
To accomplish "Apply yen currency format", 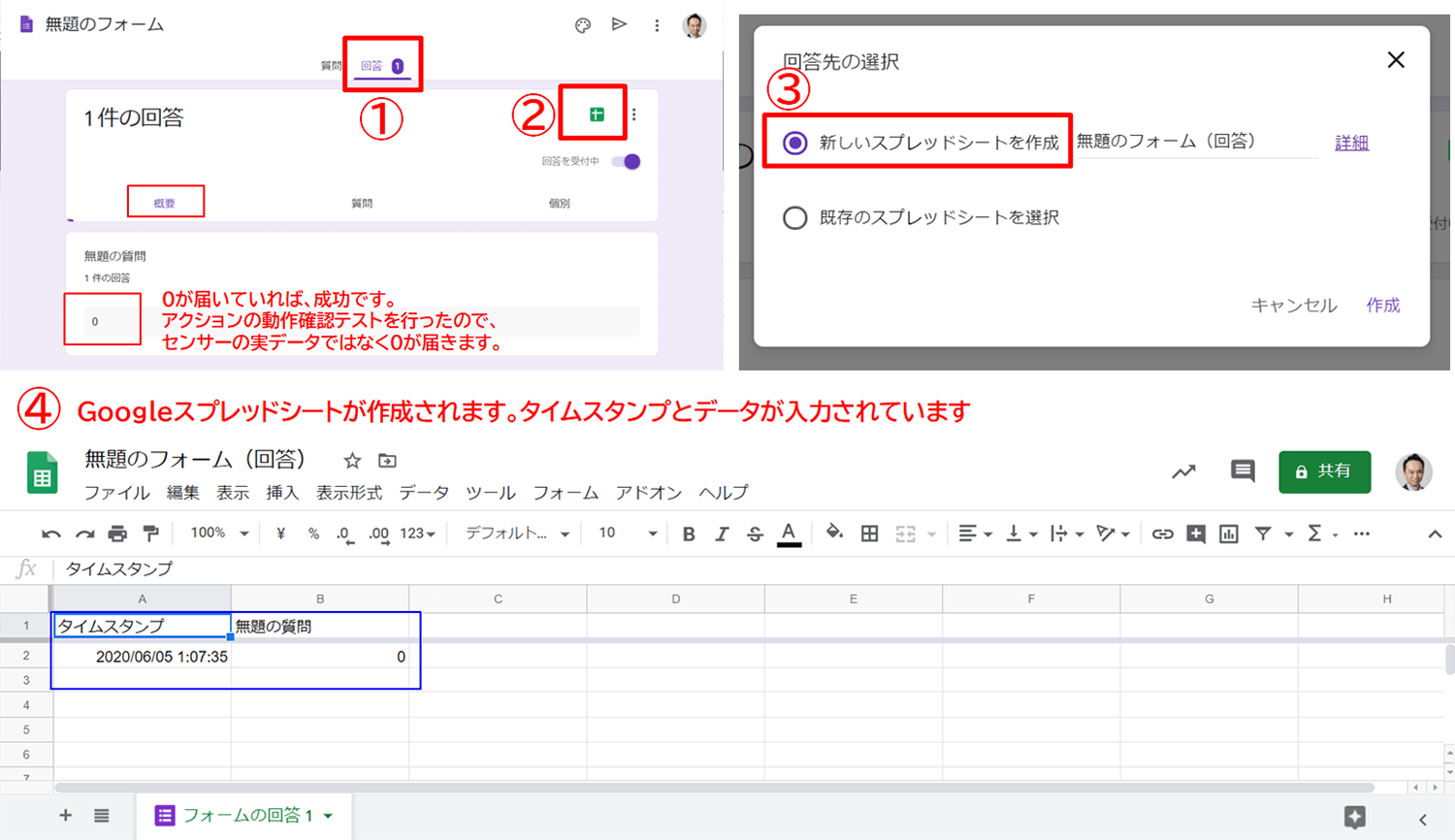I will click(x=280, y=533).
